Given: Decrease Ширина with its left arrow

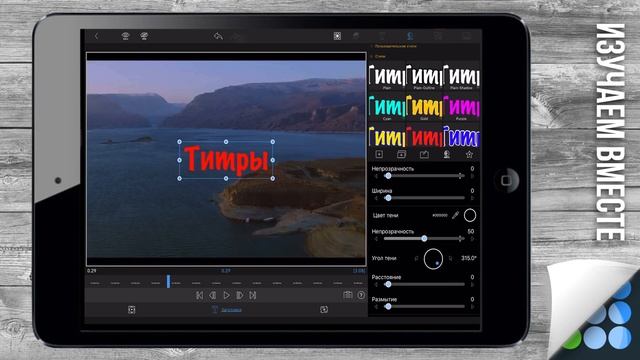Looking at the screenshot, I should pyautogui.click(x=376, y=198).
